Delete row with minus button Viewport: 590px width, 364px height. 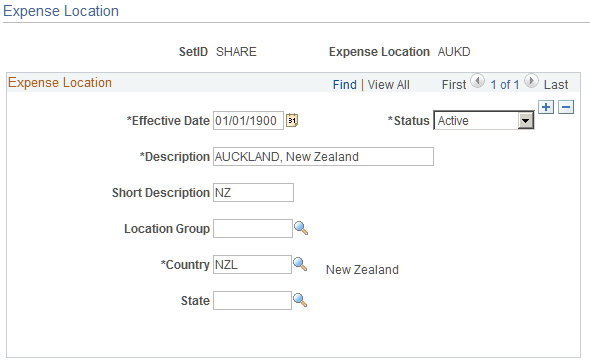coord(566,107)
